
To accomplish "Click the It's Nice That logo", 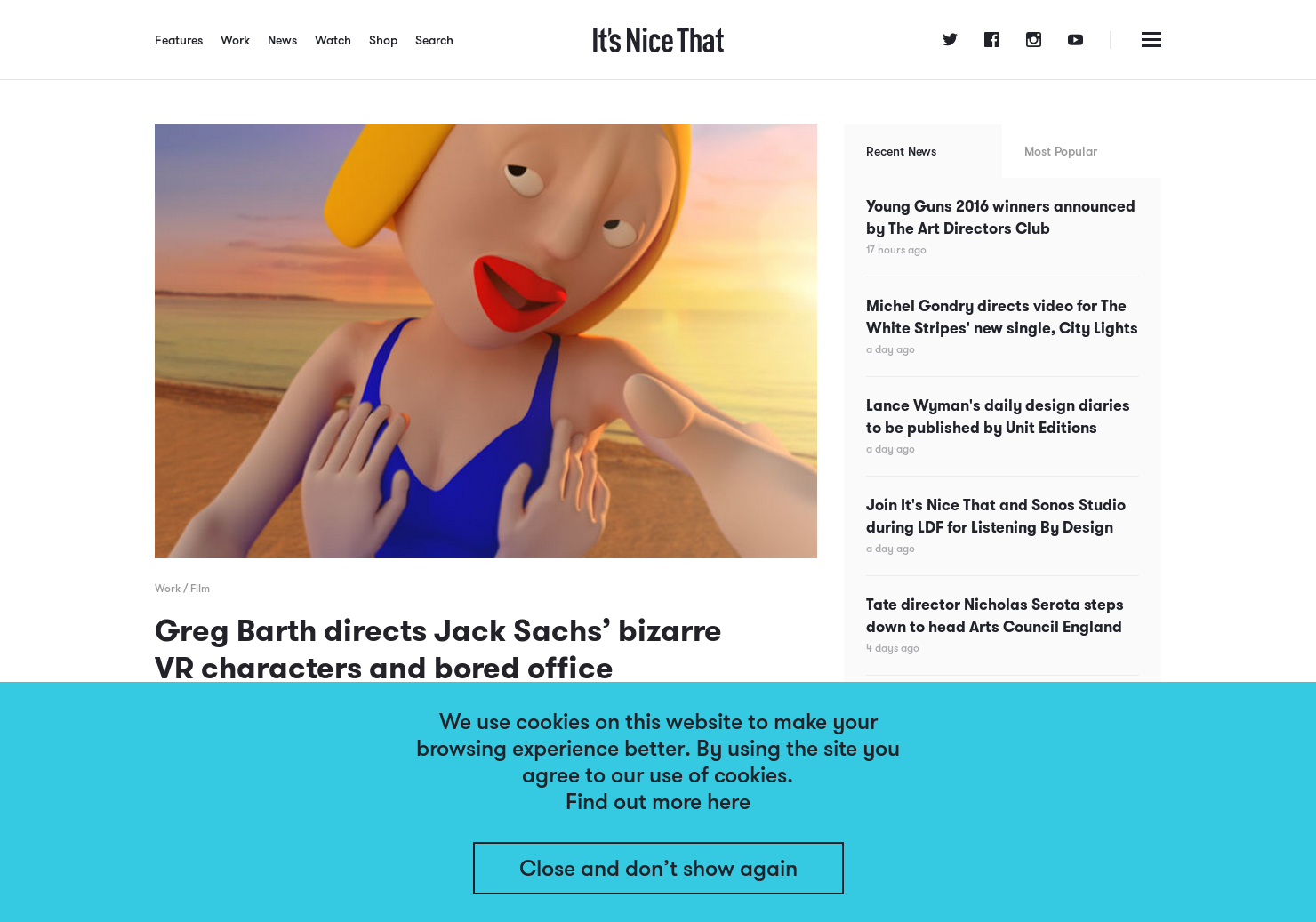I will click(x=658, y=40).
